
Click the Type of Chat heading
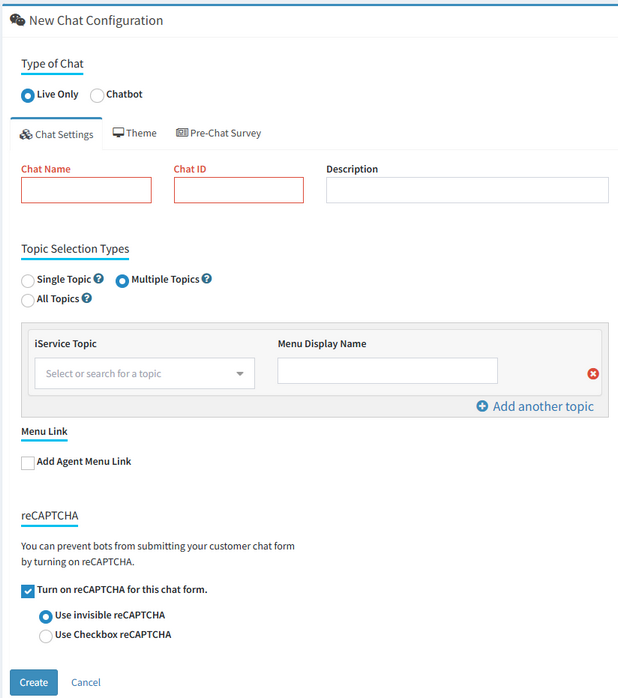[x=53, y=64]
